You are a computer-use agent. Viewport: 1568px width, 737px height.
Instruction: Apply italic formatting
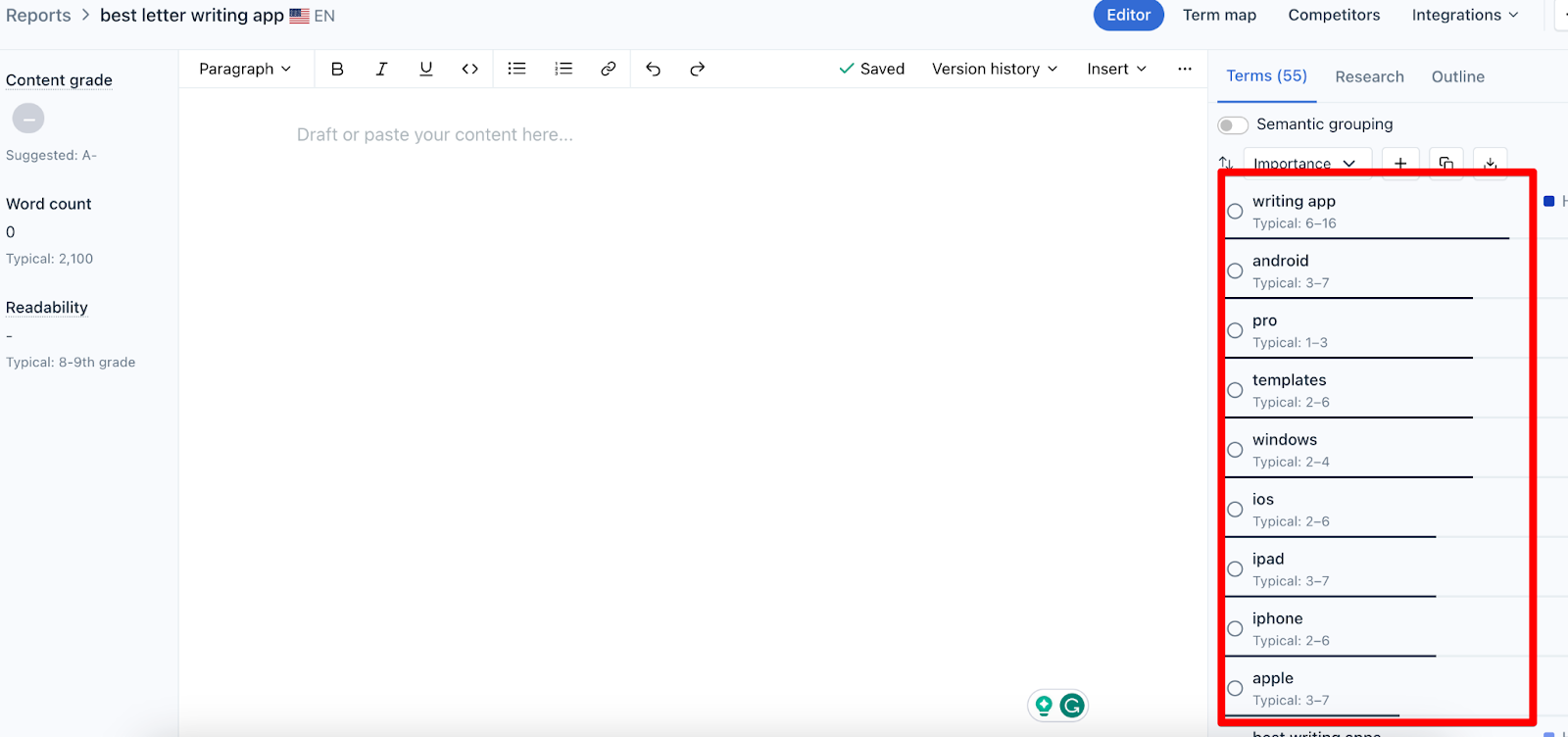[381, 69]
